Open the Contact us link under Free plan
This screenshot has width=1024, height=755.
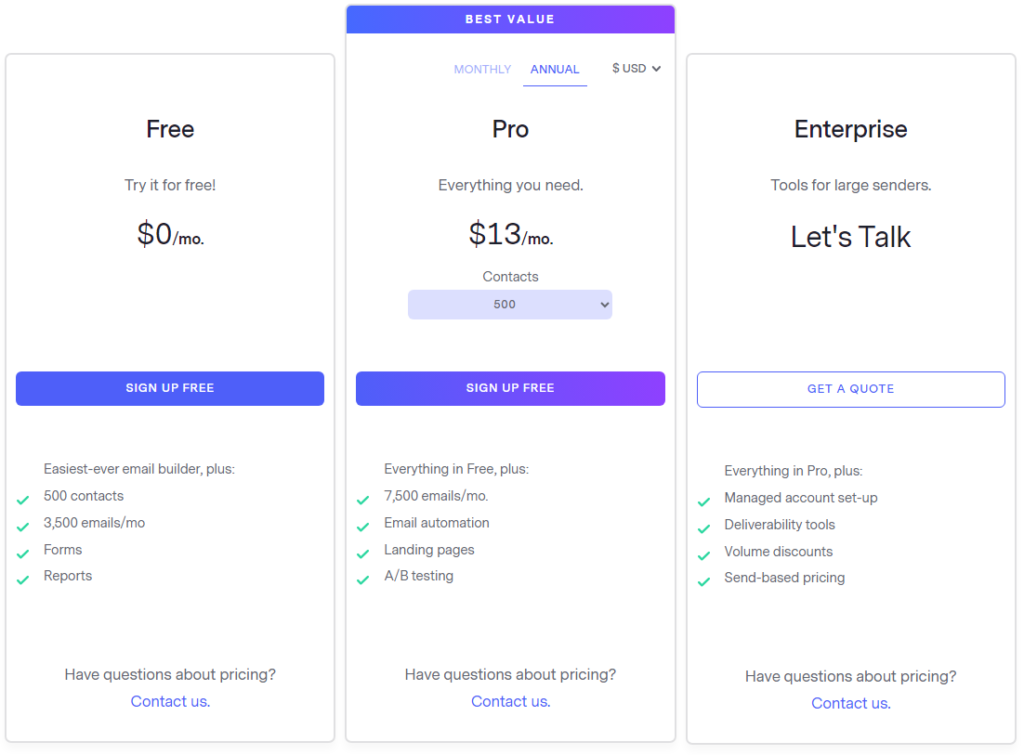[170, 701]
